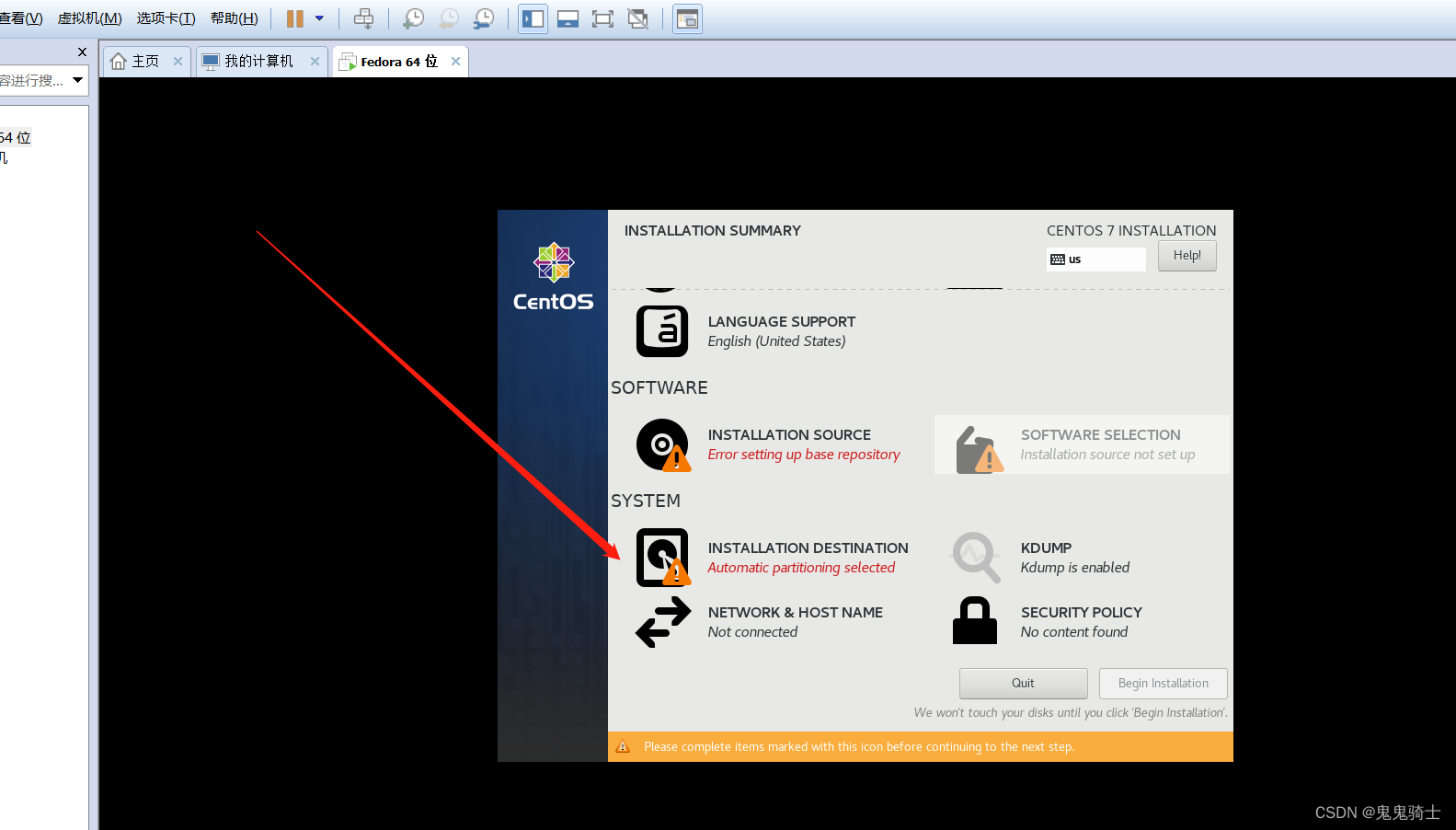Click the Unity mode toolbar icon
The width and height of the screenshot is (1456, 830).
(637, 18)
